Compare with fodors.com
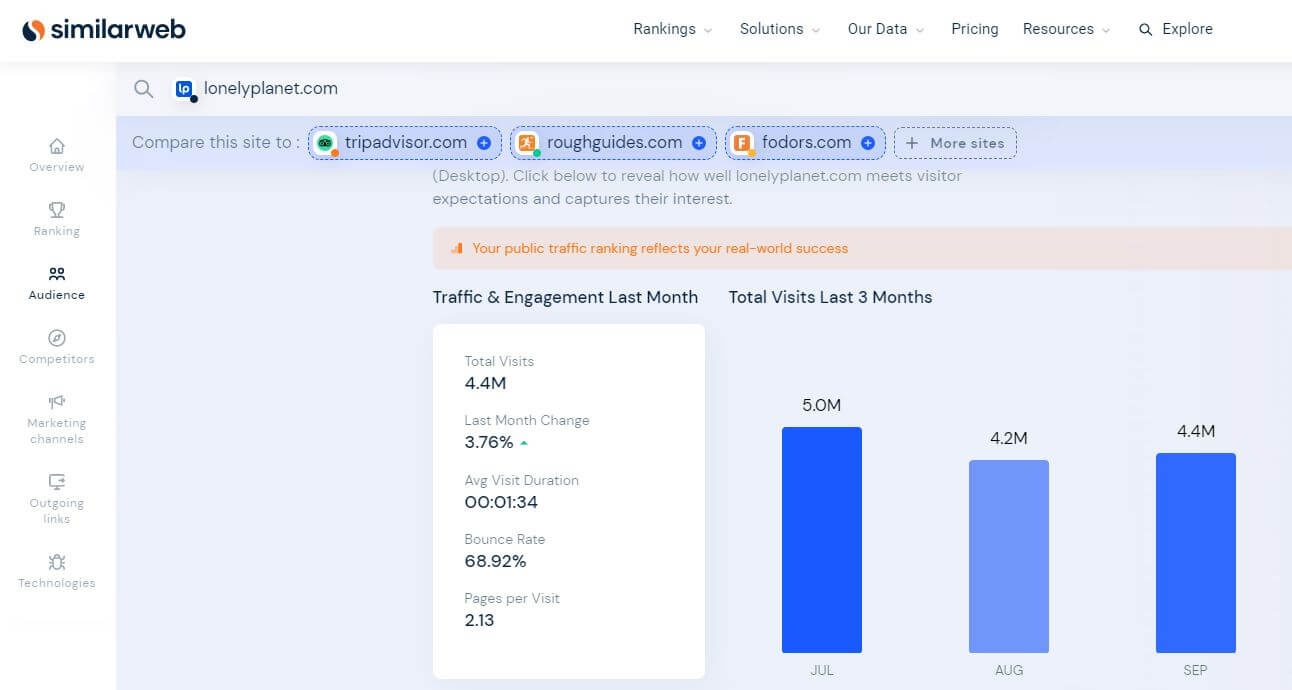 [806, 143]
